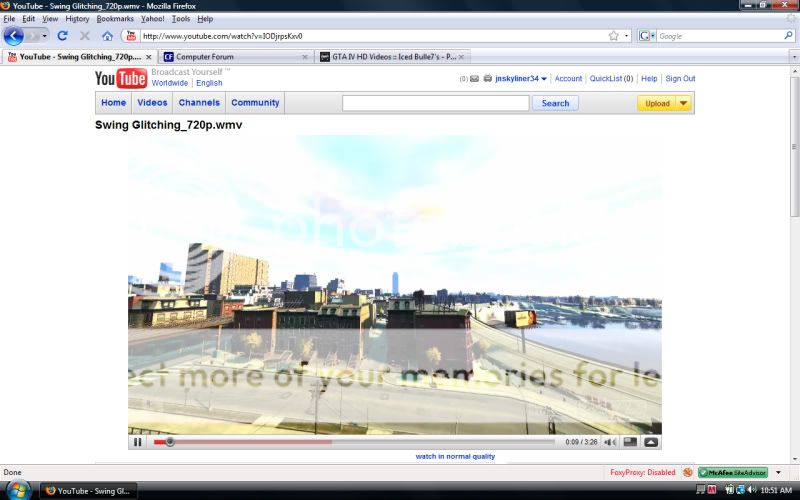Click the magnifier icon in Google search box
The width and height of the screenshot is (800, 500).
(x=783, y=36)
